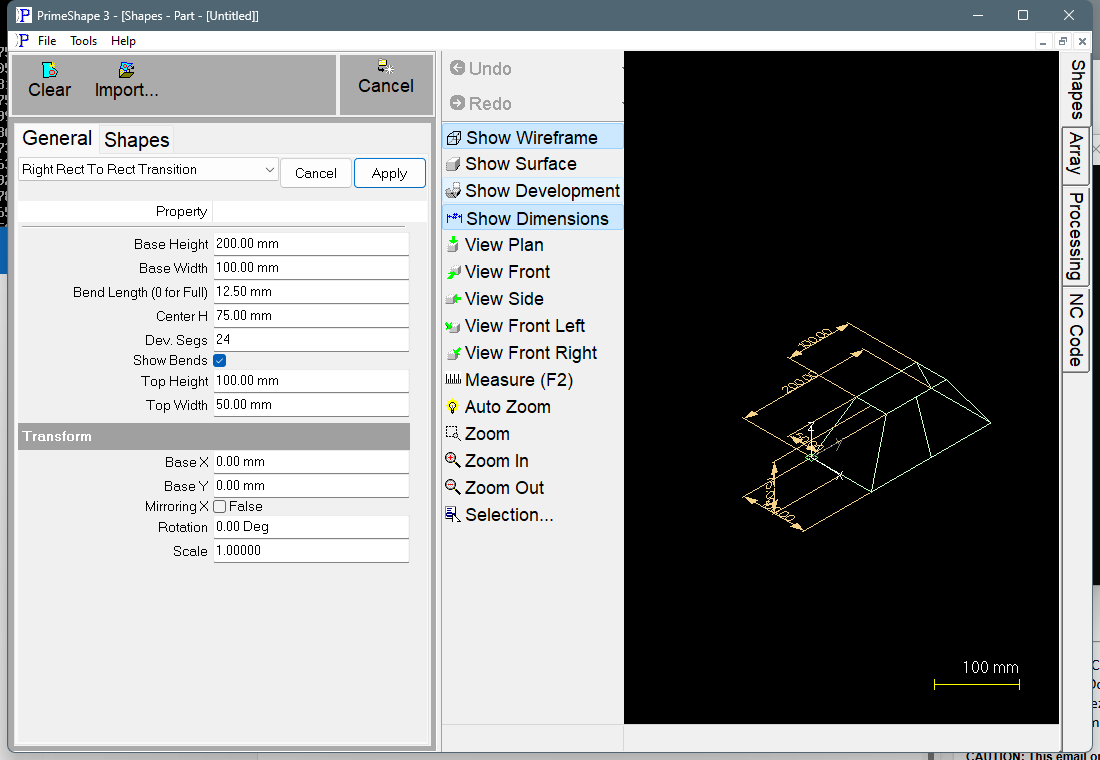Image resolution: width=1100 pixels, height=760 pixels.
Task: Click the inner document minimize button
Action: [1044, 41]
